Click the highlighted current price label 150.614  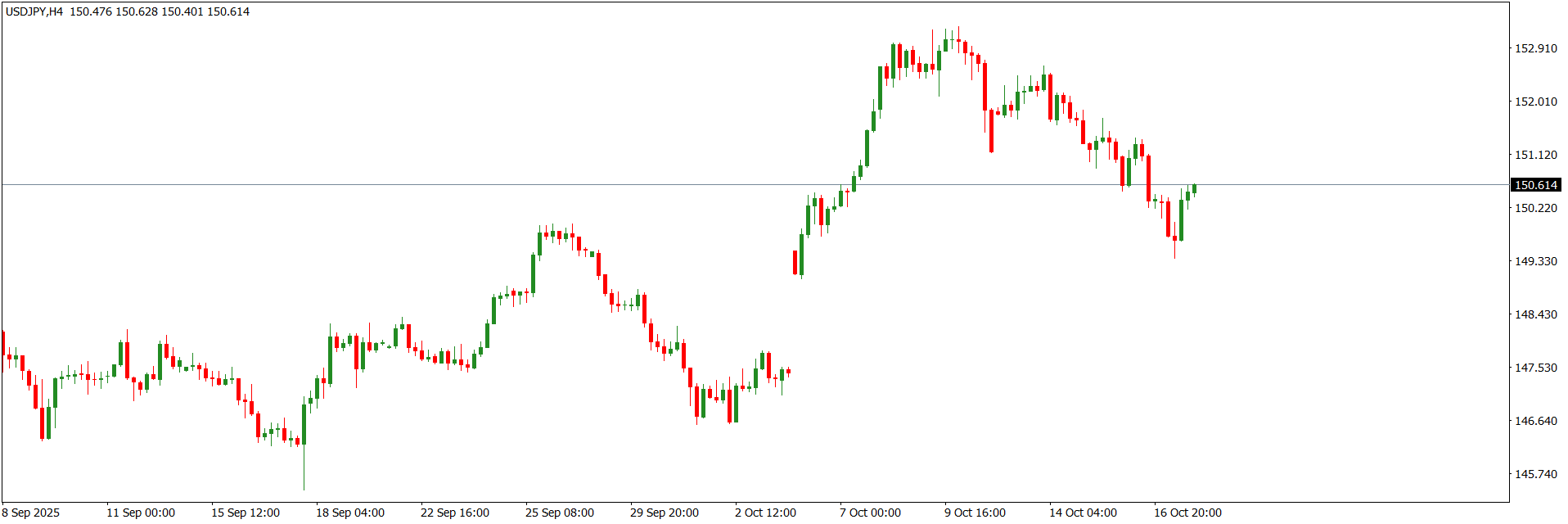pyautogui.click(x=1535, y=185)
